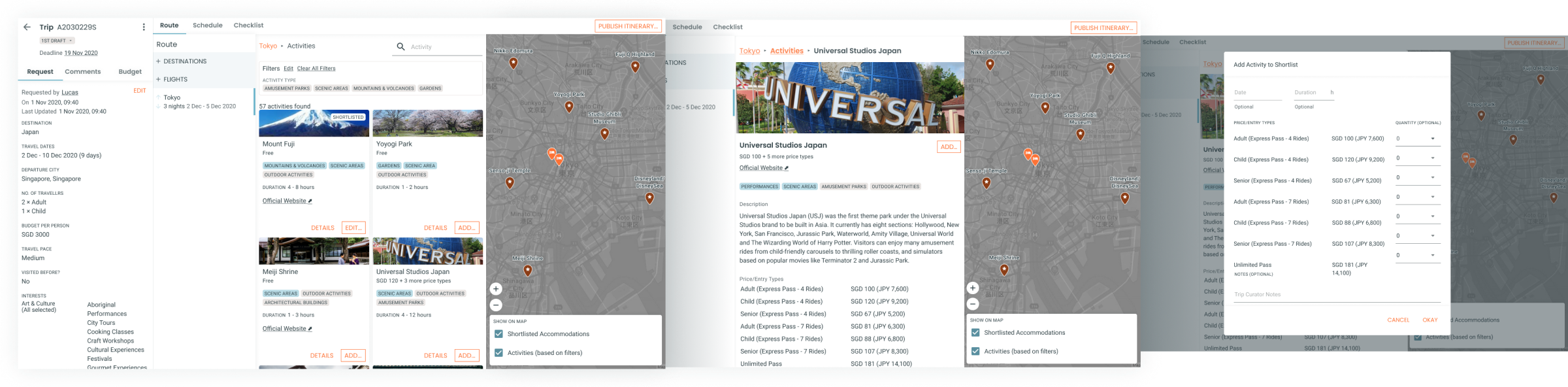Open the fifth quantity dropdown in the dialog
The height and width of the screenshot is (387, 1568).
pos(1418,216)
